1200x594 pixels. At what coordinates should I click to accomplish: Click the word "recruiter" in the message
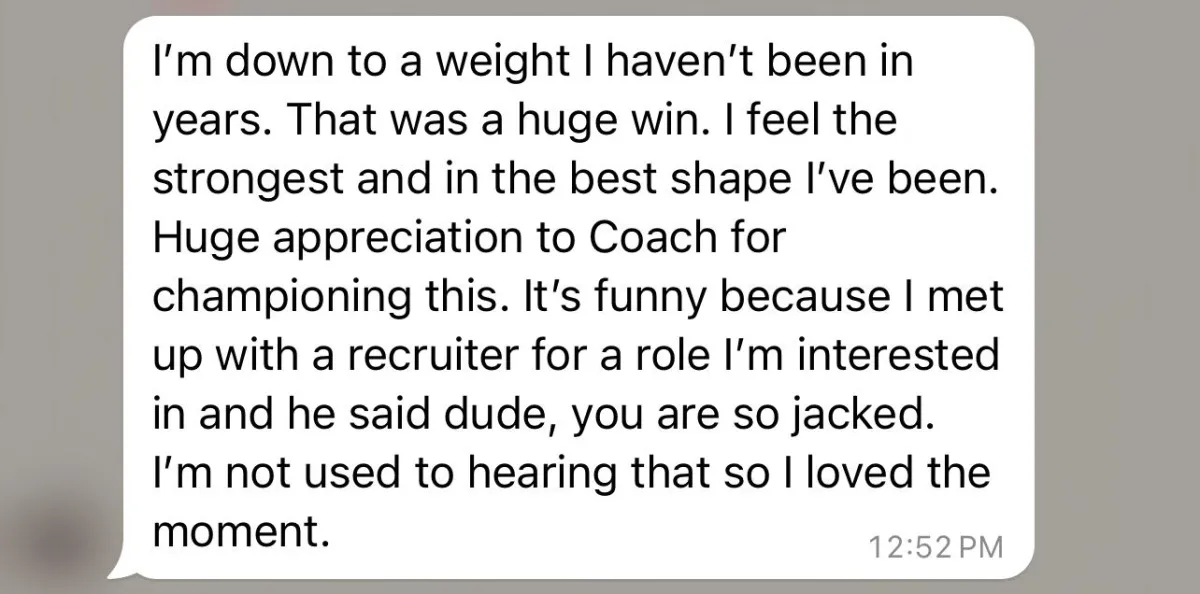click(415, 359)
